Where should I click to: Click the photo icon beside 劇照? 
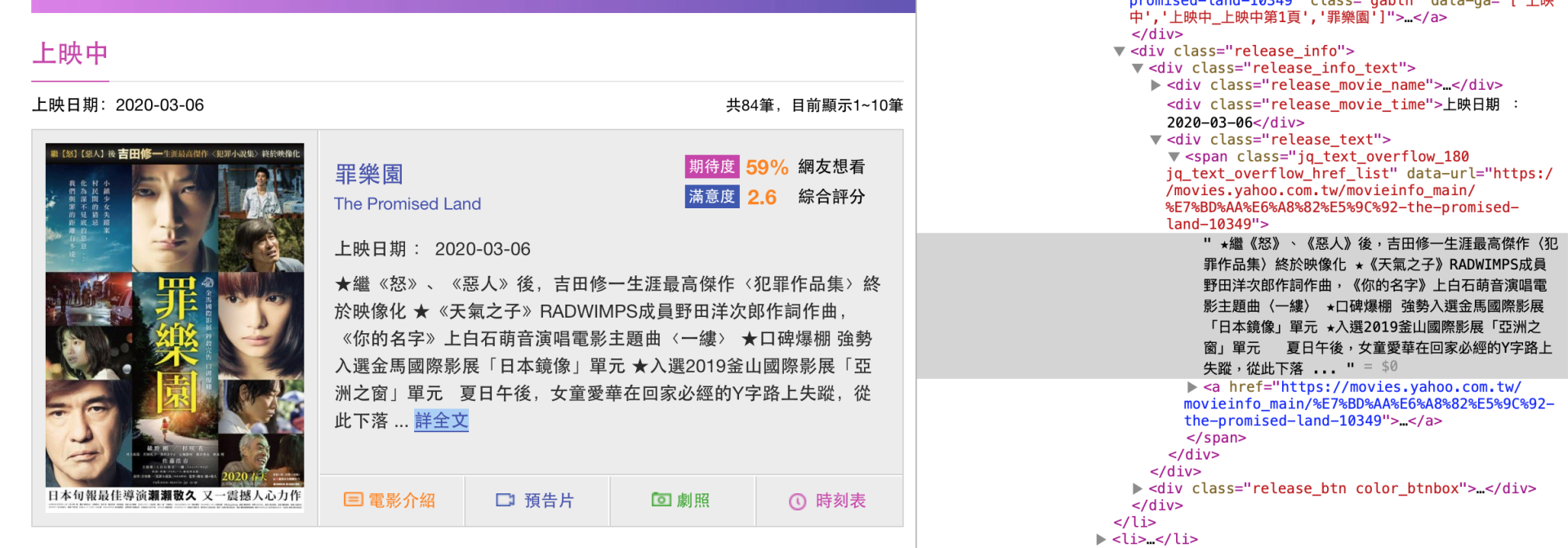[x=661, y=499]
